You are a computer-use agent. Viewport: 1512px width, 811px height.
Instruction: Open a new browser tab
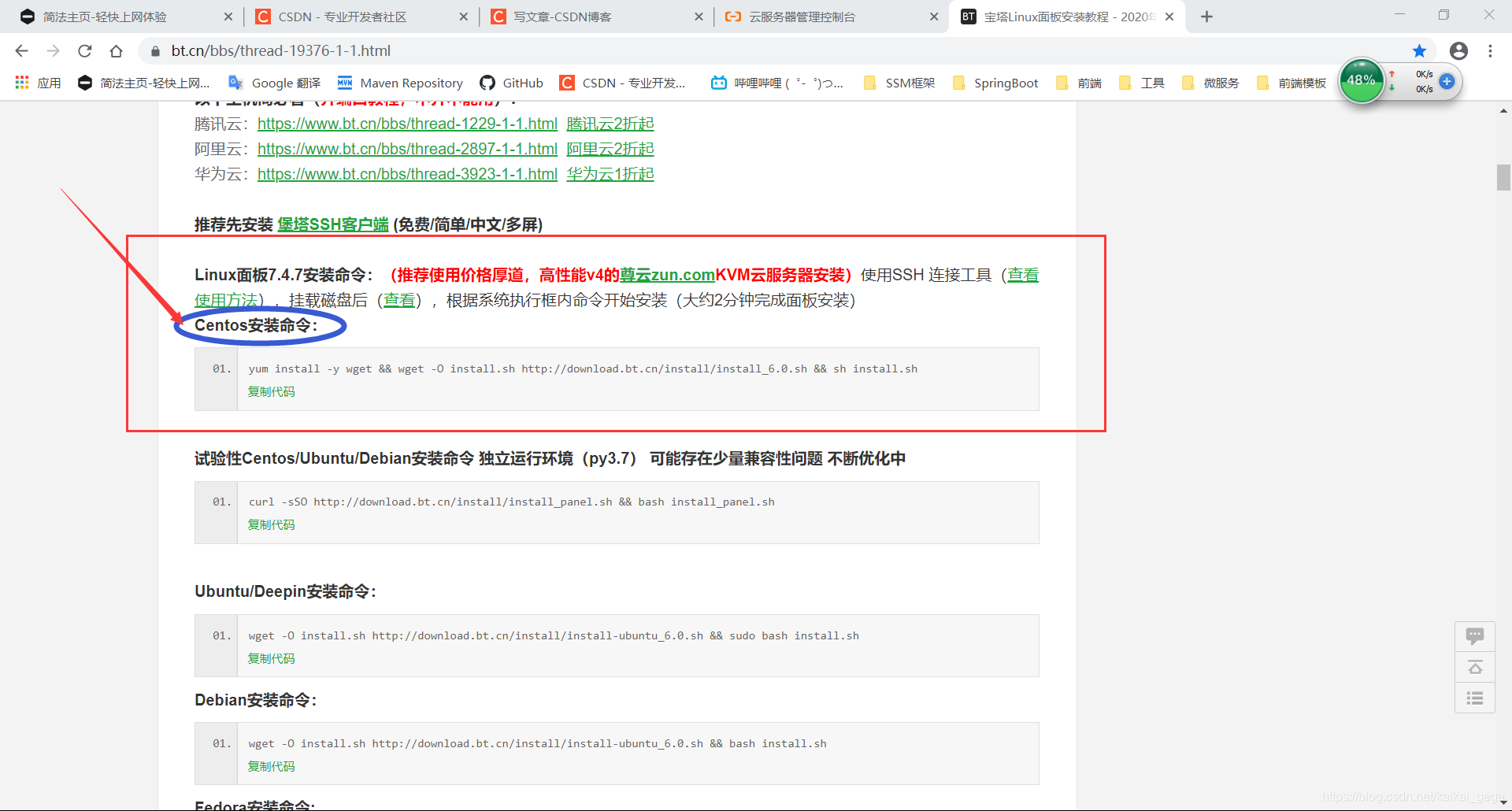point(1206,17)
